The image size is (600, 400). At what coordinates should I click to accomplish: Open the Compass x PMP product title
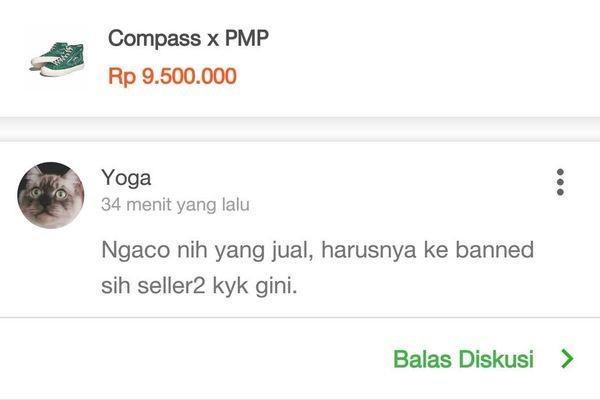click(188, 38)
